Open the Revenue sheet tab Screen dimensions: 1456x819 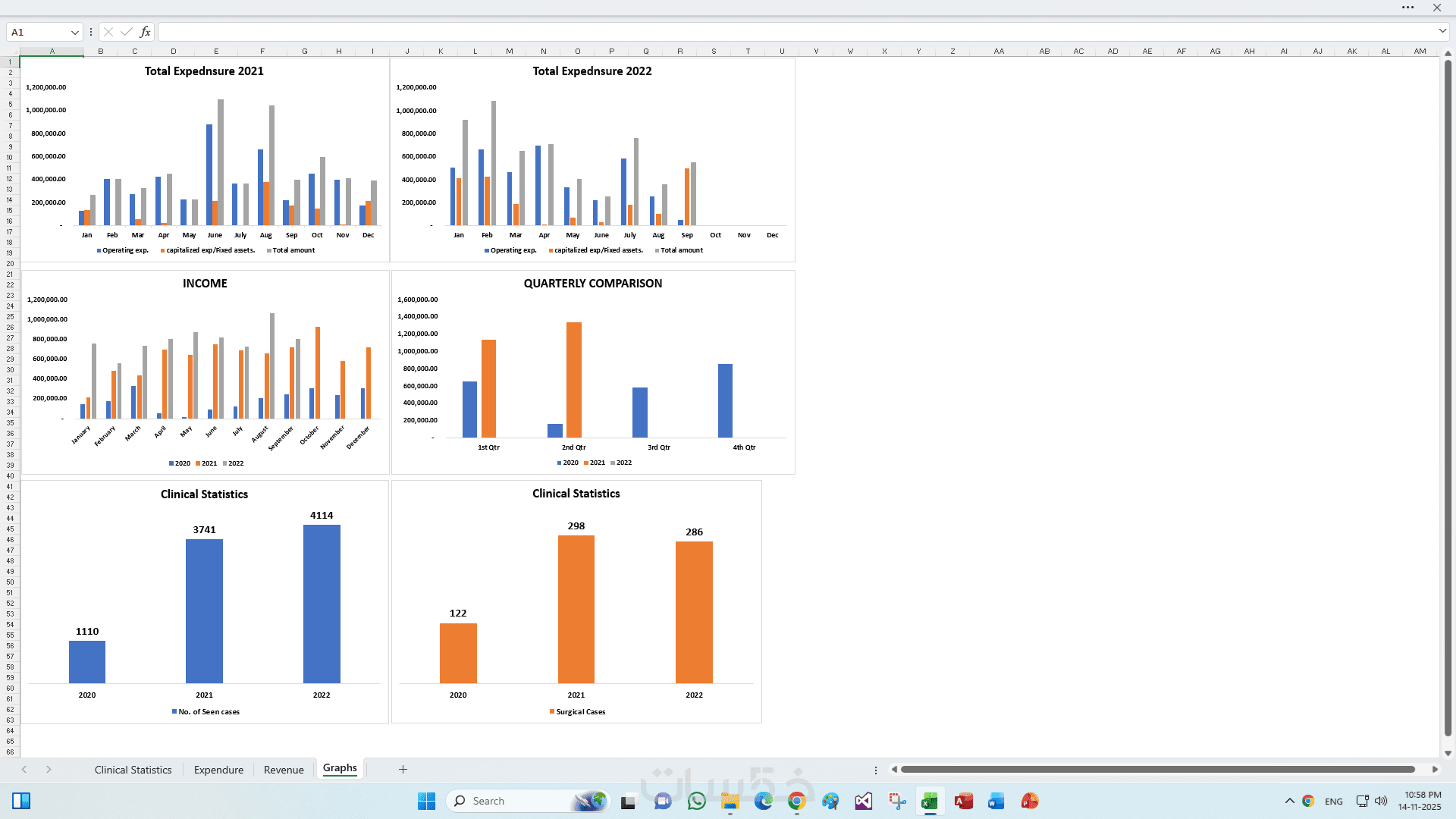(284, 770)
